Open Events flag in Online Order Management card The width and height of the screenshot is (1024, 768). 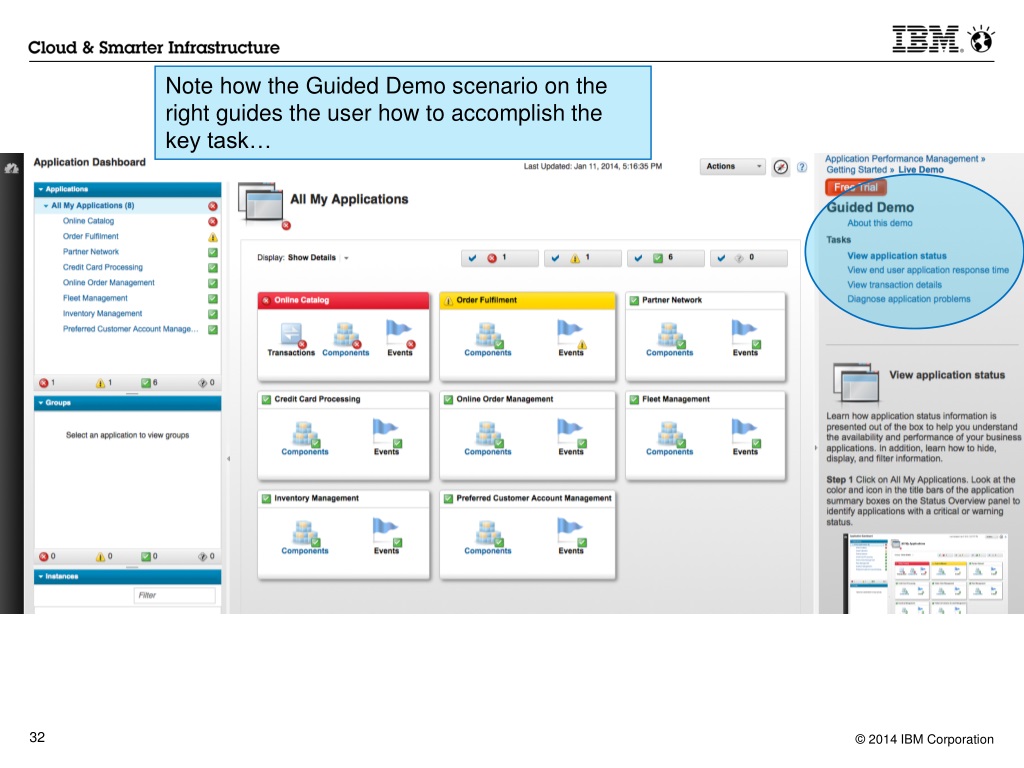pyautogui.click(x=571, y=433)
